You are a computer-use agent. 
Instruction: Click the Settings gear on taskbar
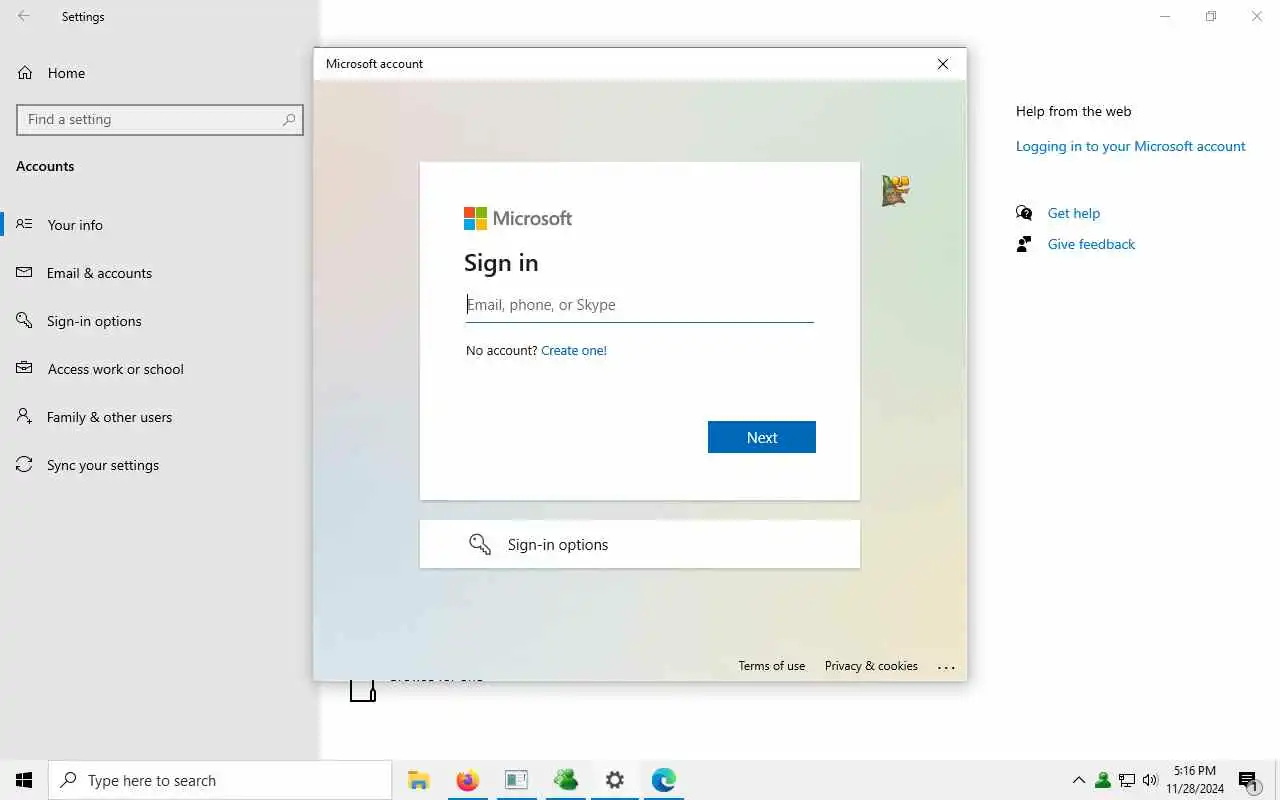tap(615, 780)
